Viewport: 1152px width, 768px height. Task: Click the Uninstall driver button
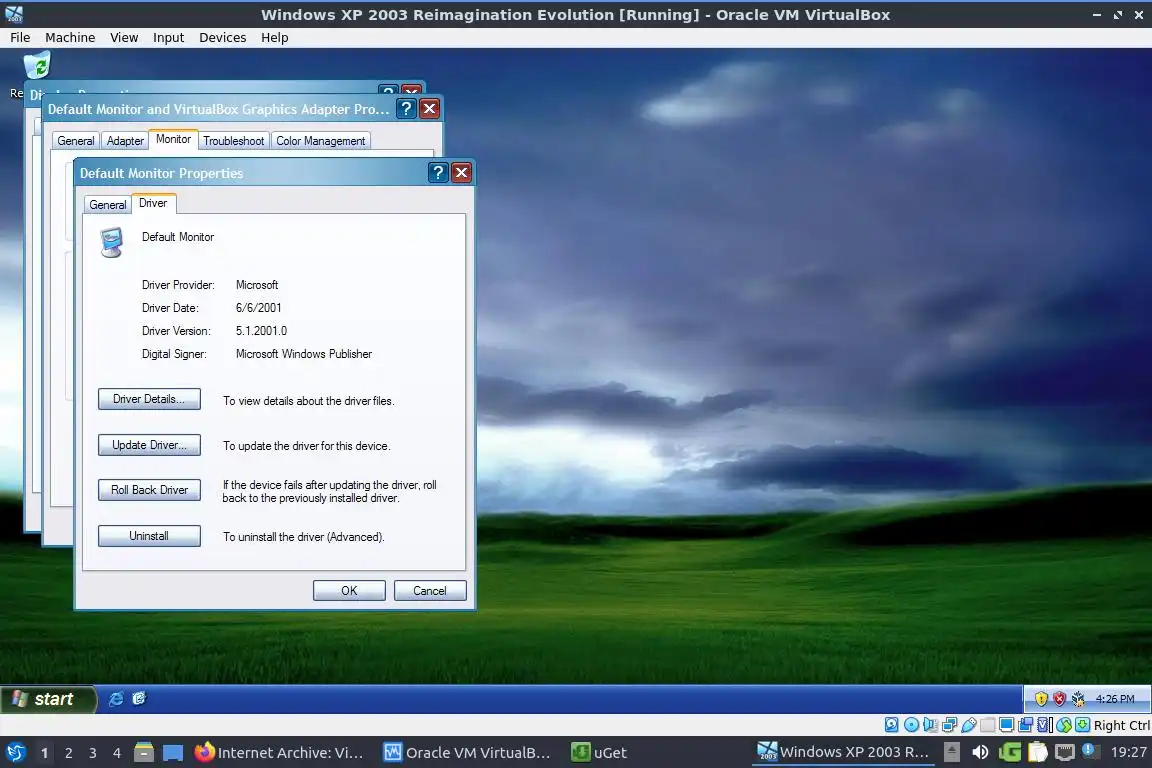[149, 536]
